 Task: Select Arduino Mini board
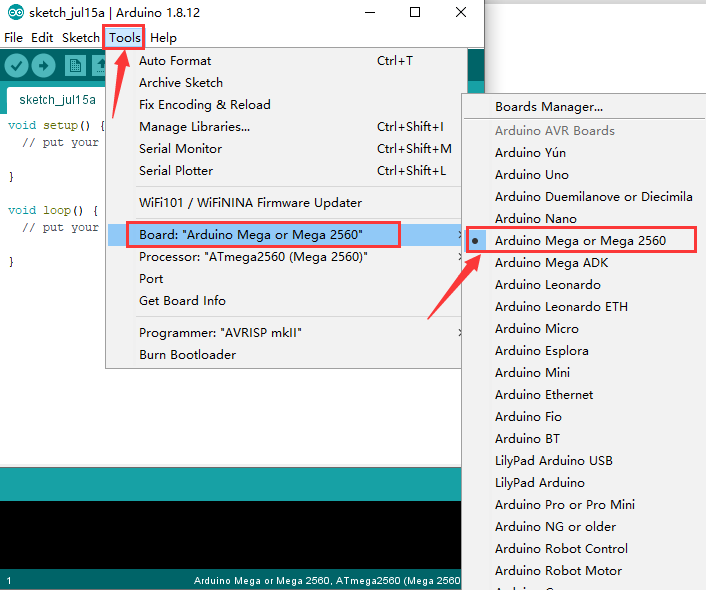(x=584, y=373)
